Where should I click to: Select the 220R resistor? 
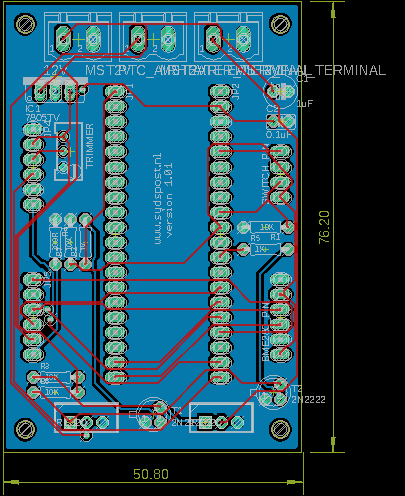[x=55, y=241]
